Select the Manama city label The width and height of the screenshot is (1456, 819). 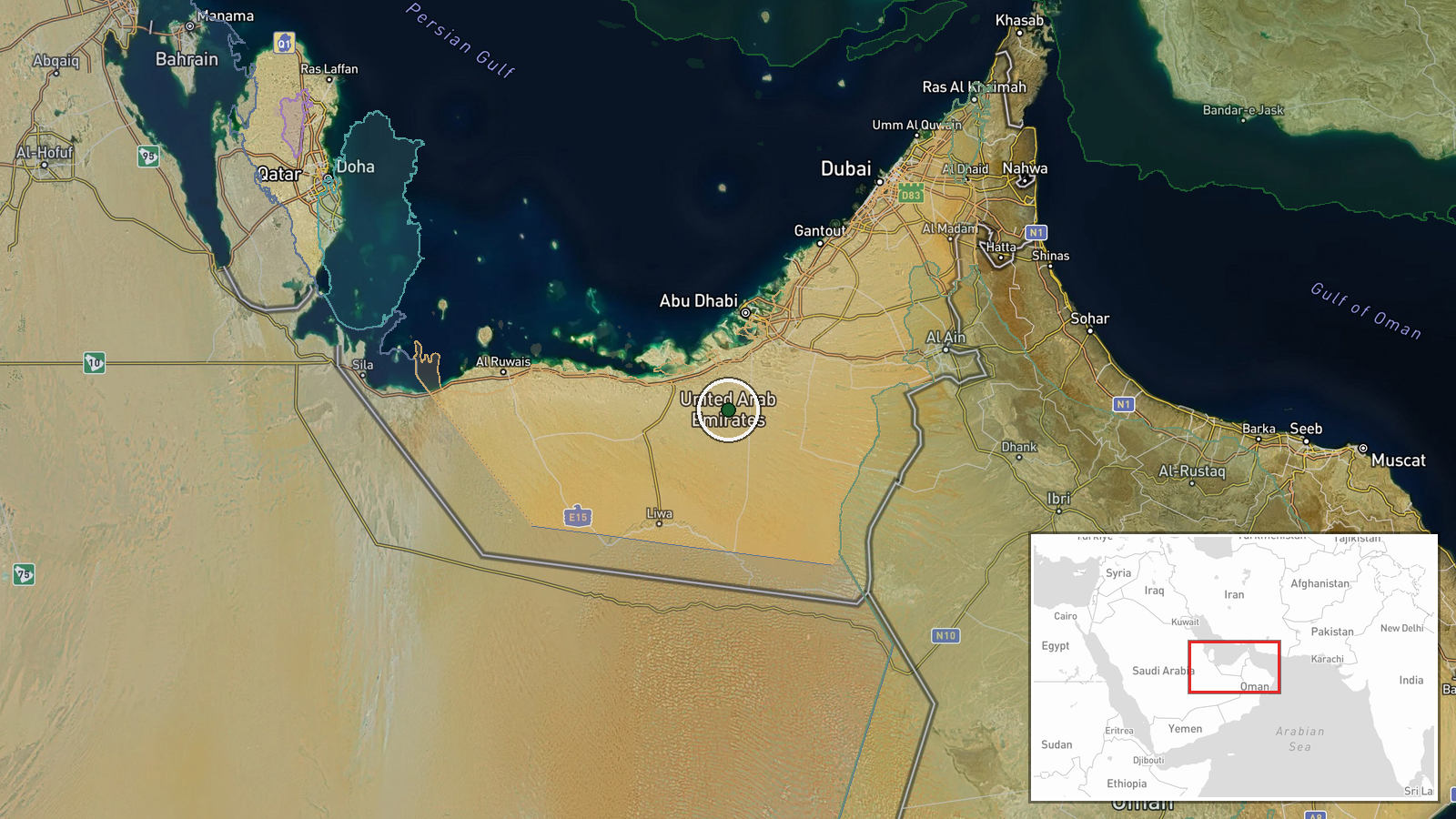[x=226, y=16]
